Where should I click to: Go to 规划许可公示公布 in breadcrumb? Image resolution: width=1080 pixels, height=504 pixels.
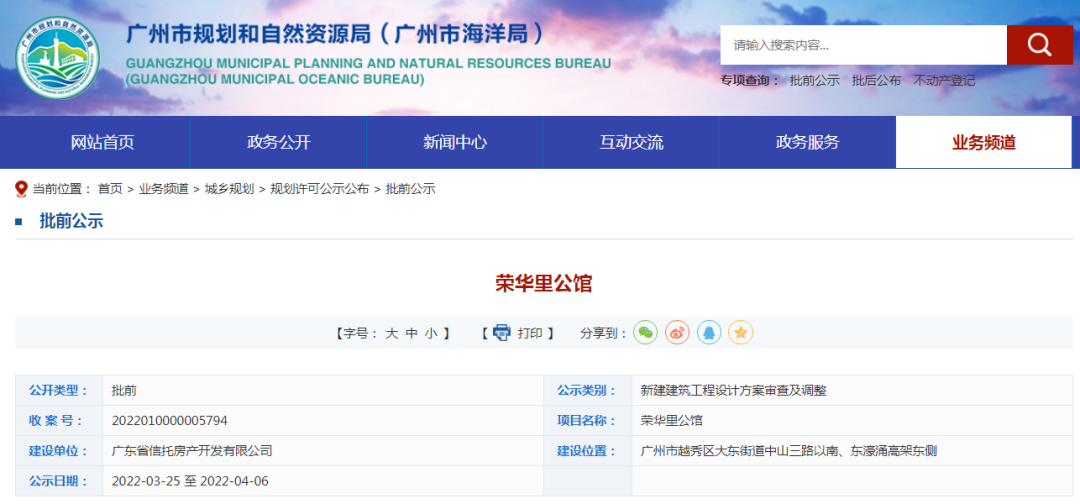click(320, 189)
